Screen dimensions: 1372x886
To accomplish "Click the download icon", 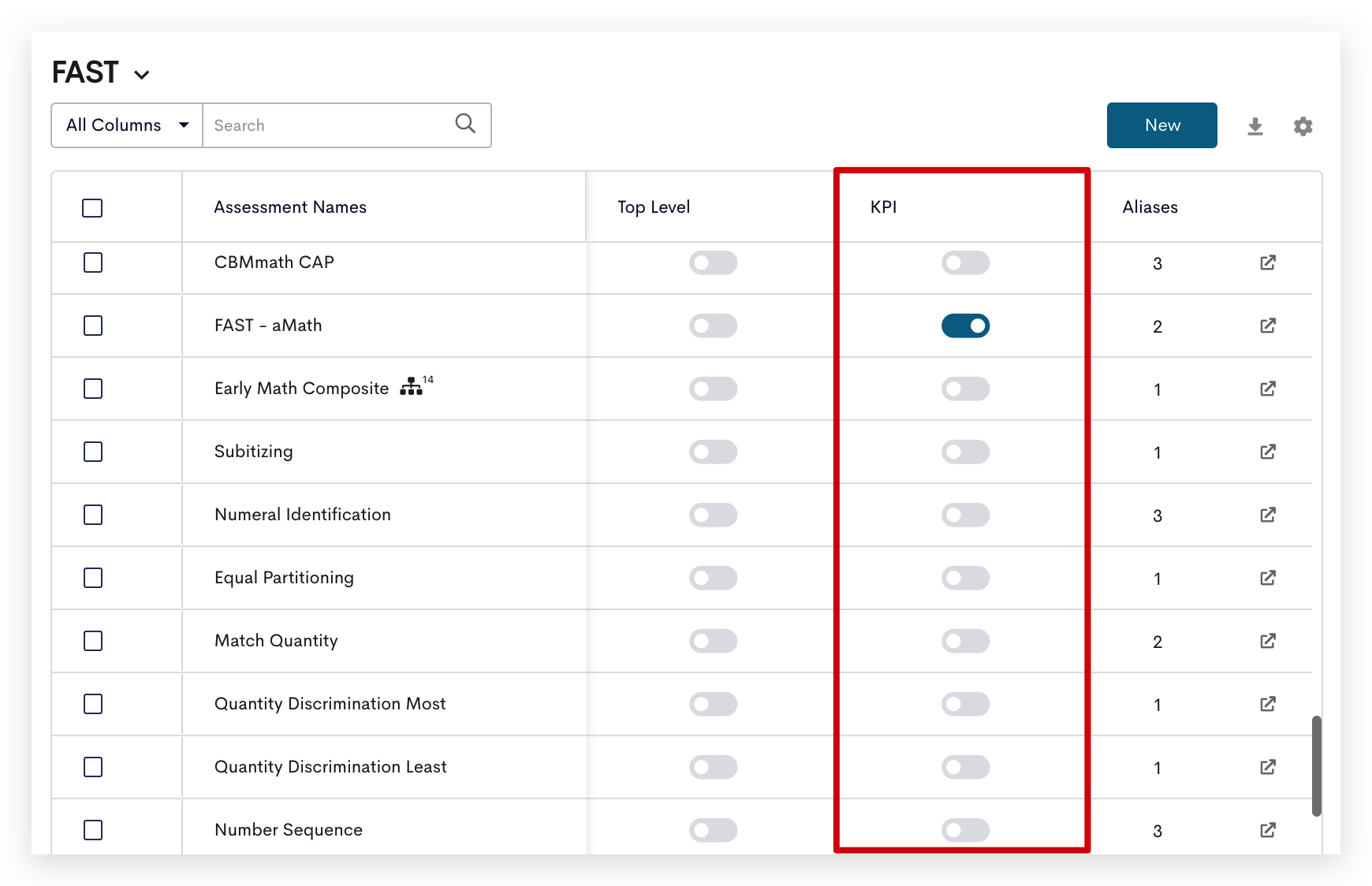I will pos(1255,126).
